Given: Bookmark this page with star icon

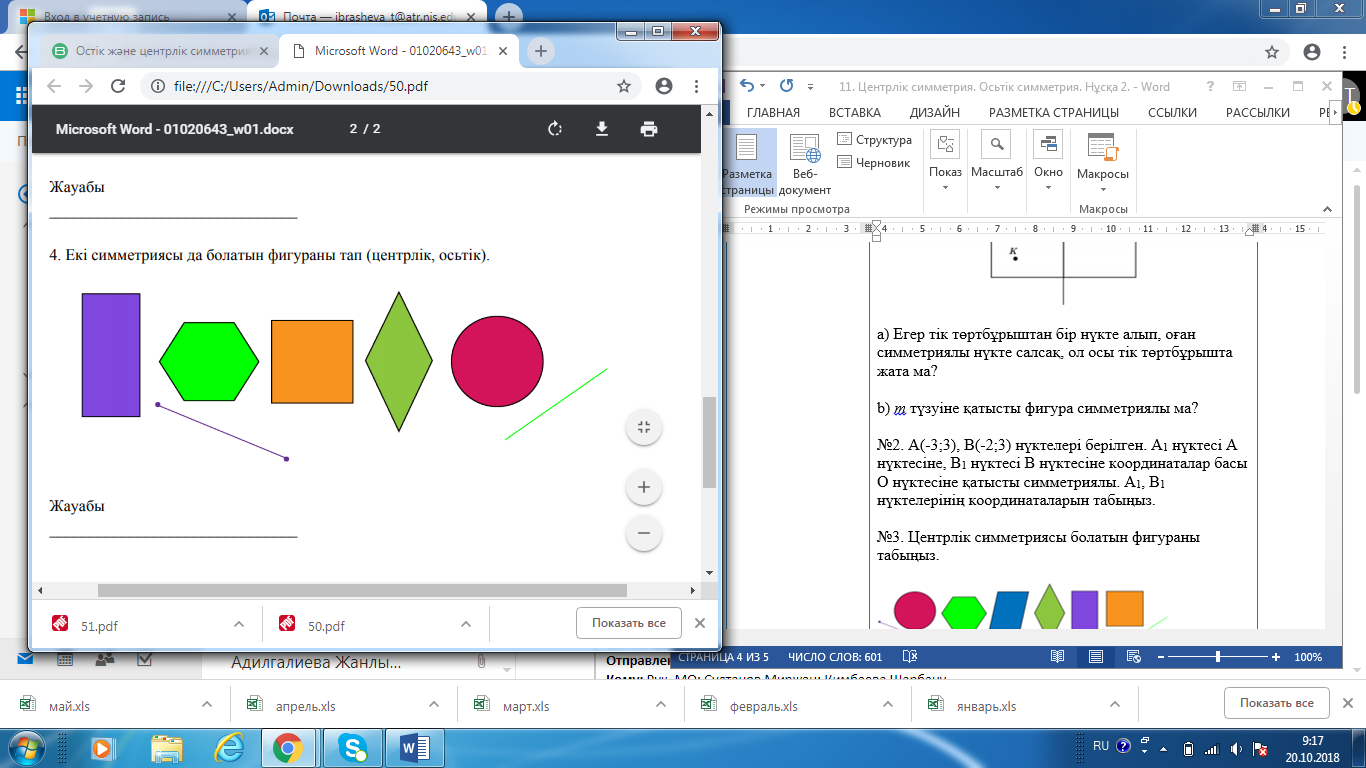Looking at the screenshot, I should tap(624, 87).
